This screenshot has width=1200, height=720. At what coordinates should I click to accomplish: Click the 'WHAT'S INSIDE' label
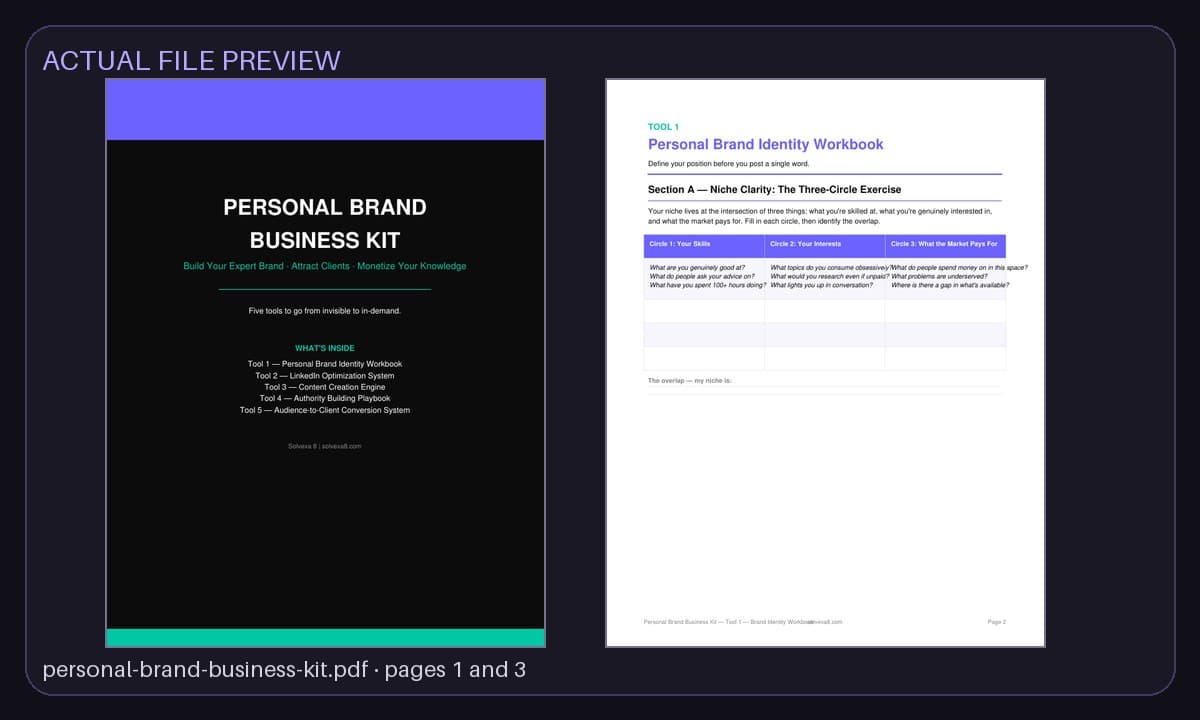tap(325, 348)
